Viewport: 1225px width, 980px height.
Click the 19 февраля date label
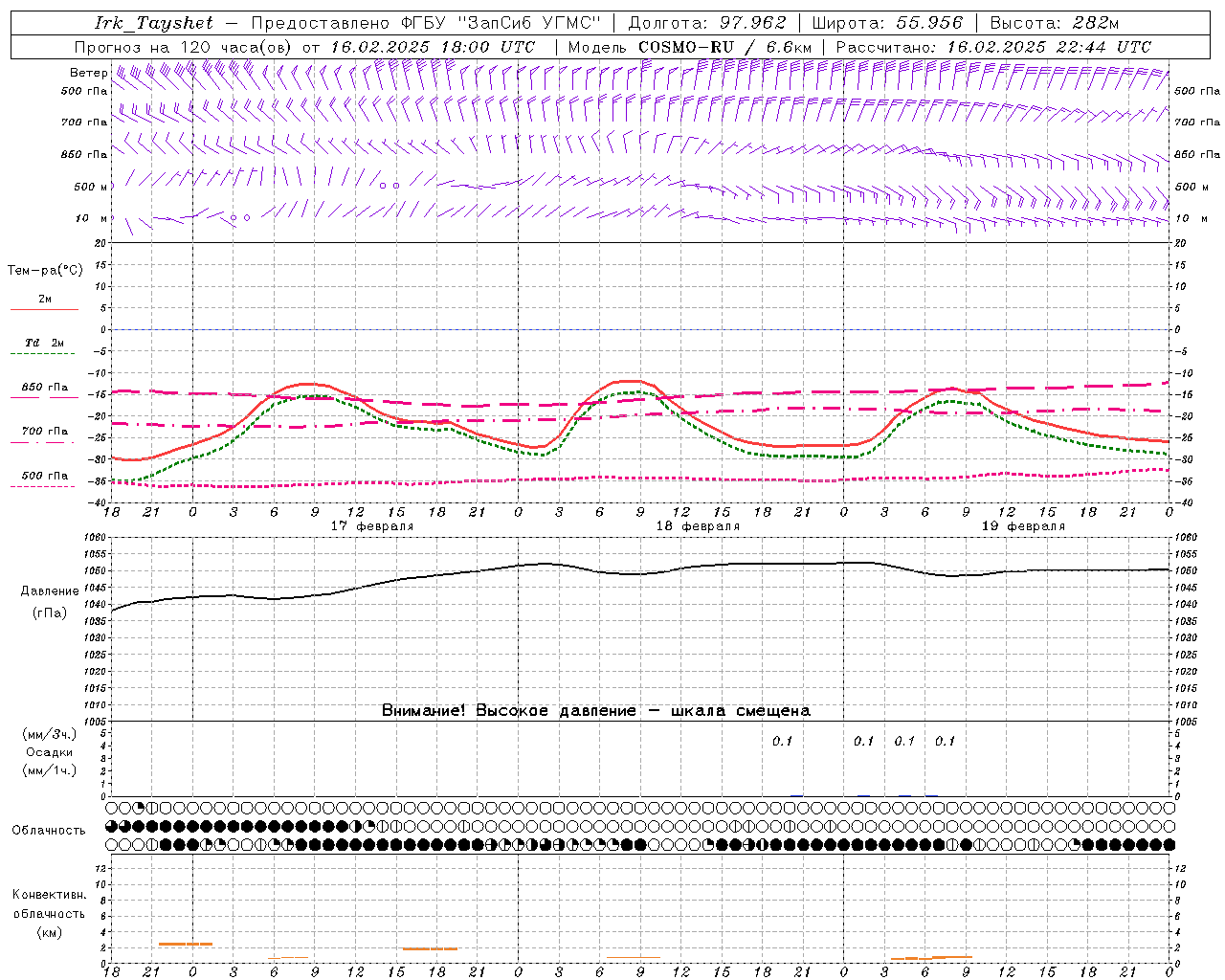[x=1023, y=526]
